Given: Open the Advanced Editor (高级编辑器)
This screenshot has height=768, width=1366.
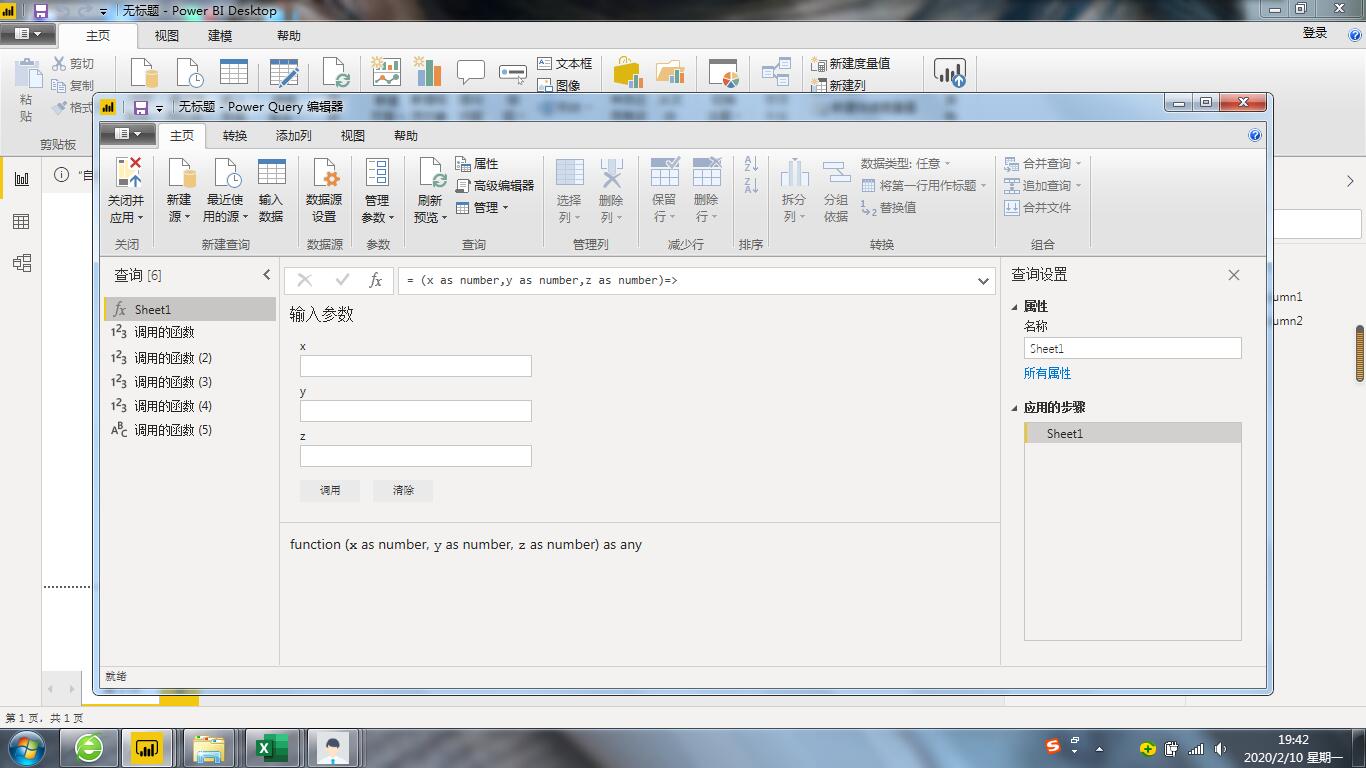Looking at the screenshot, I should click(x=495, y=186).
